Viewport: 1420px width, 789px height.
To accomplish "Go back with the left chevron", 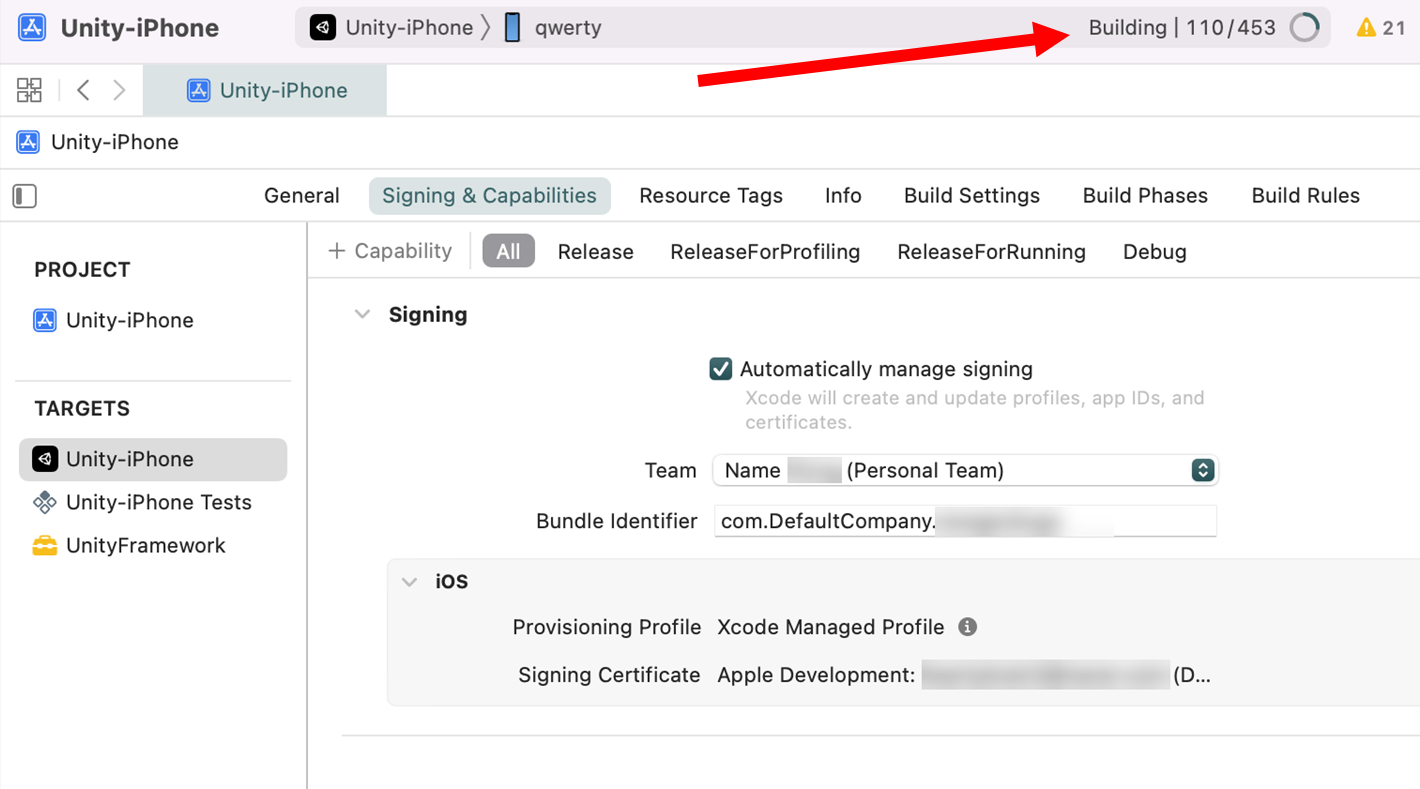I will pos(83,90).
